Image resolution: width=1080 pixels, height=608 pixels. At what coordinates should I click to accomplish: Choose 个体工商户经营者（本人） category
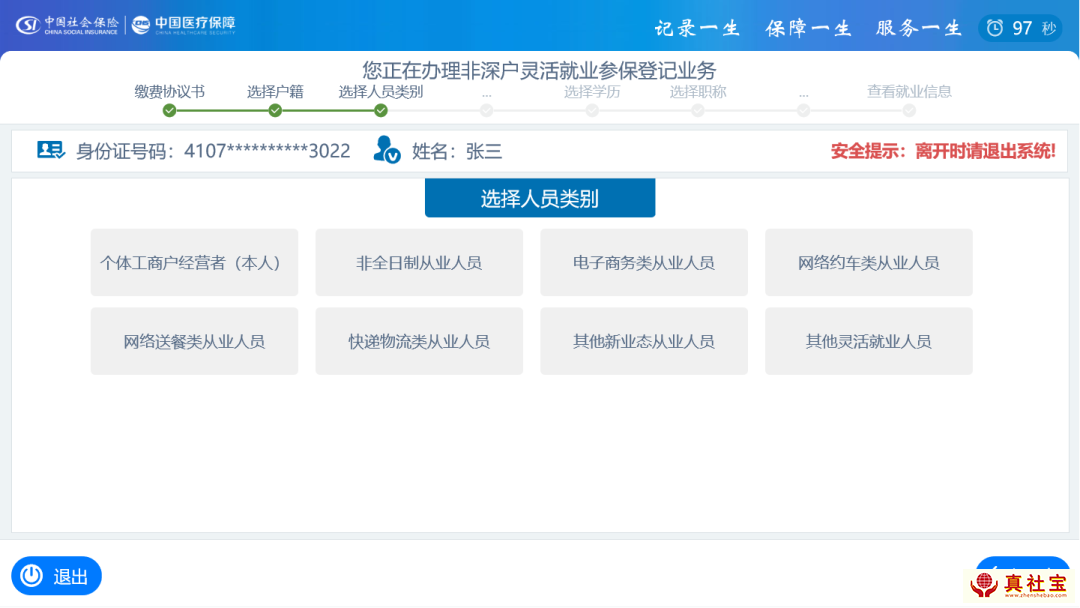(194, 263)
